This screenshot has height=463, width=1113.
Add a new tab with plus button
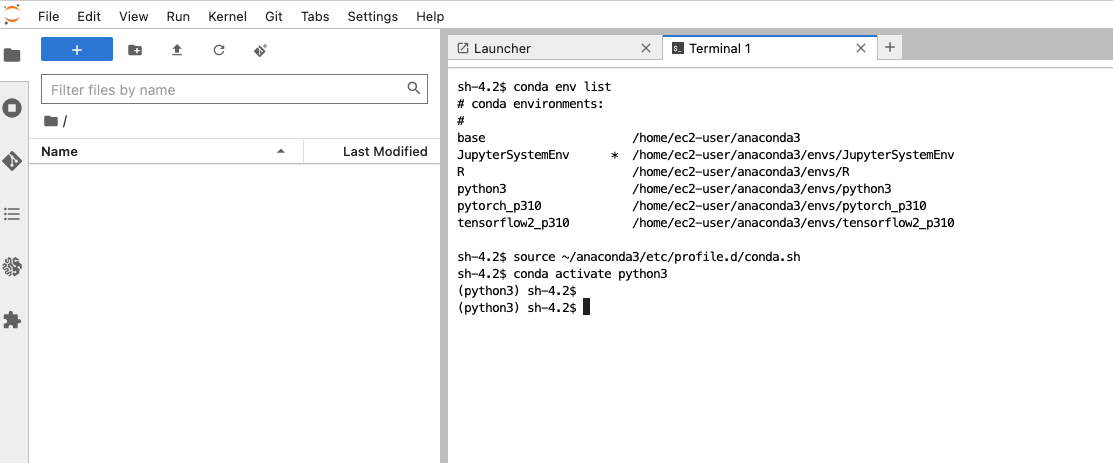pyautogui.click(x=889, y=48)
